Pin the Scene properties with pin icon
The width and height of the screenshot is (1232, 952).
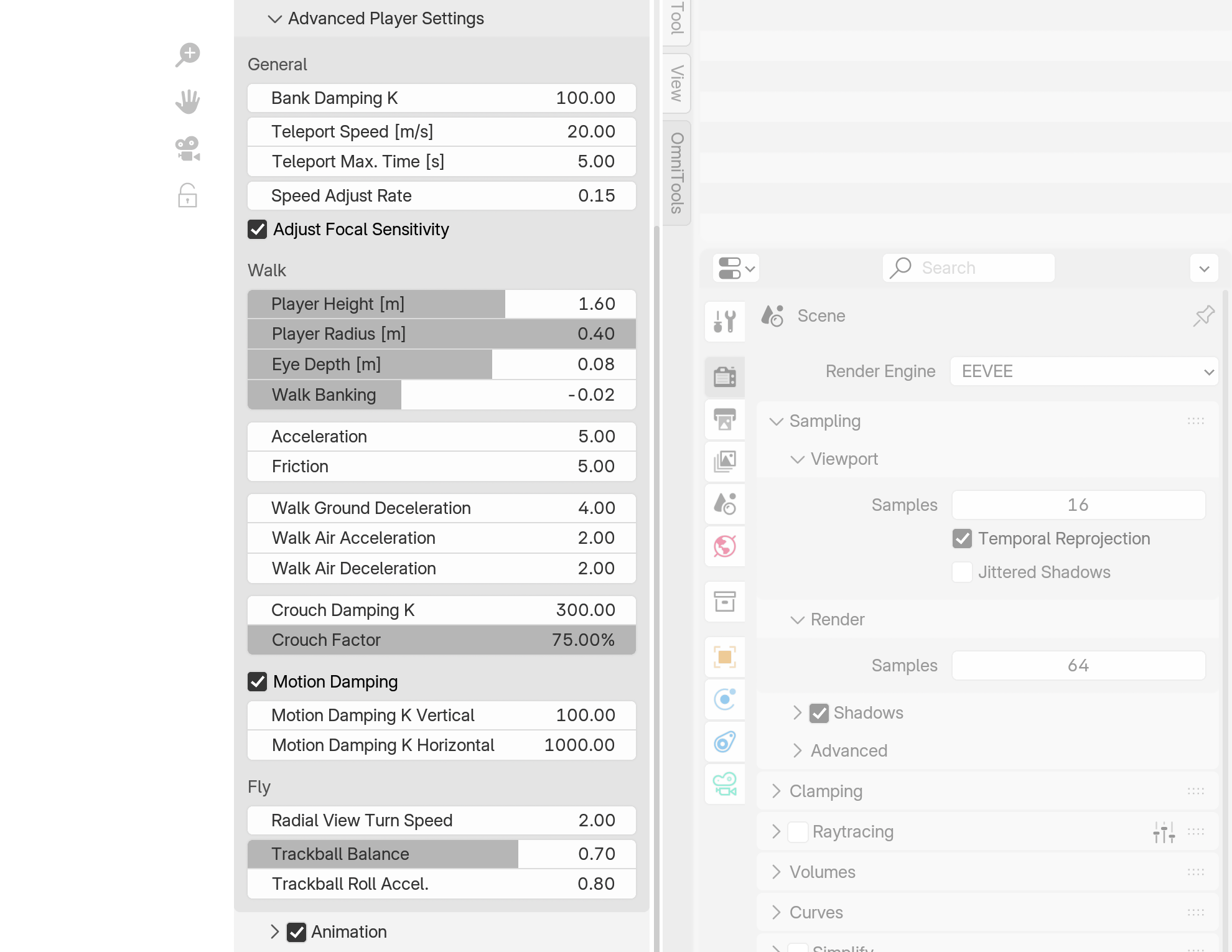[x=1203, y=316]
